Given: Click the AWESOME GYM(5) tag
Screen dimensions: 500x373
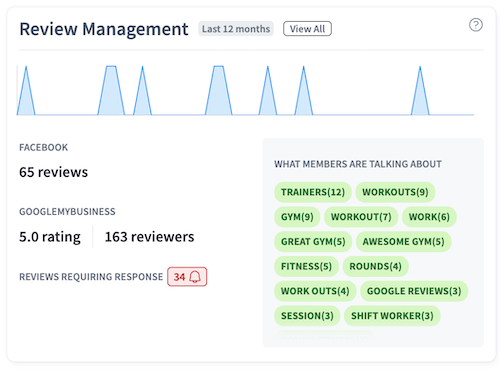Looking at the screenshot, I should [x=403, y=241].
